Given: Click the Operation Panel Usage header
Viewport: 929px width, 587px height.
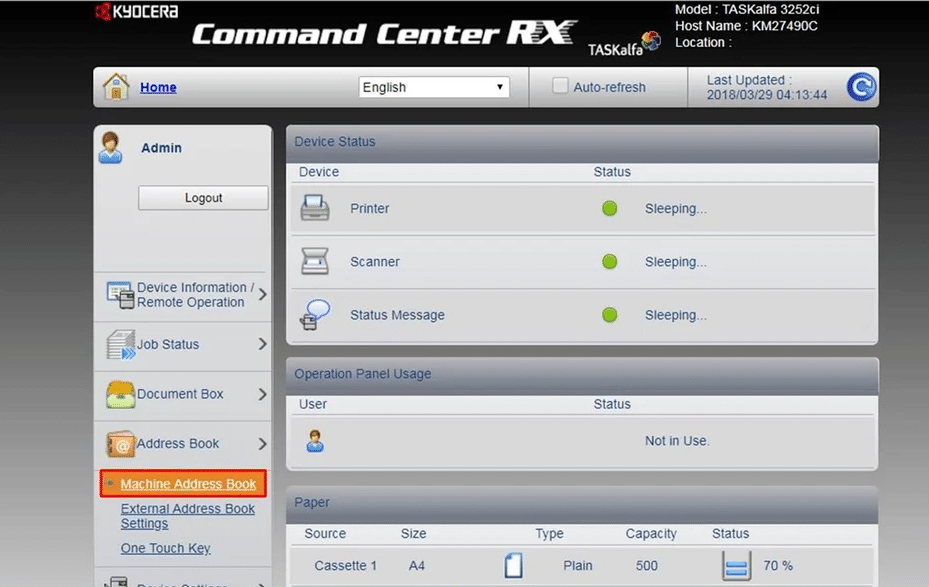Looking at the screenshot, I should tap(582, 374).
